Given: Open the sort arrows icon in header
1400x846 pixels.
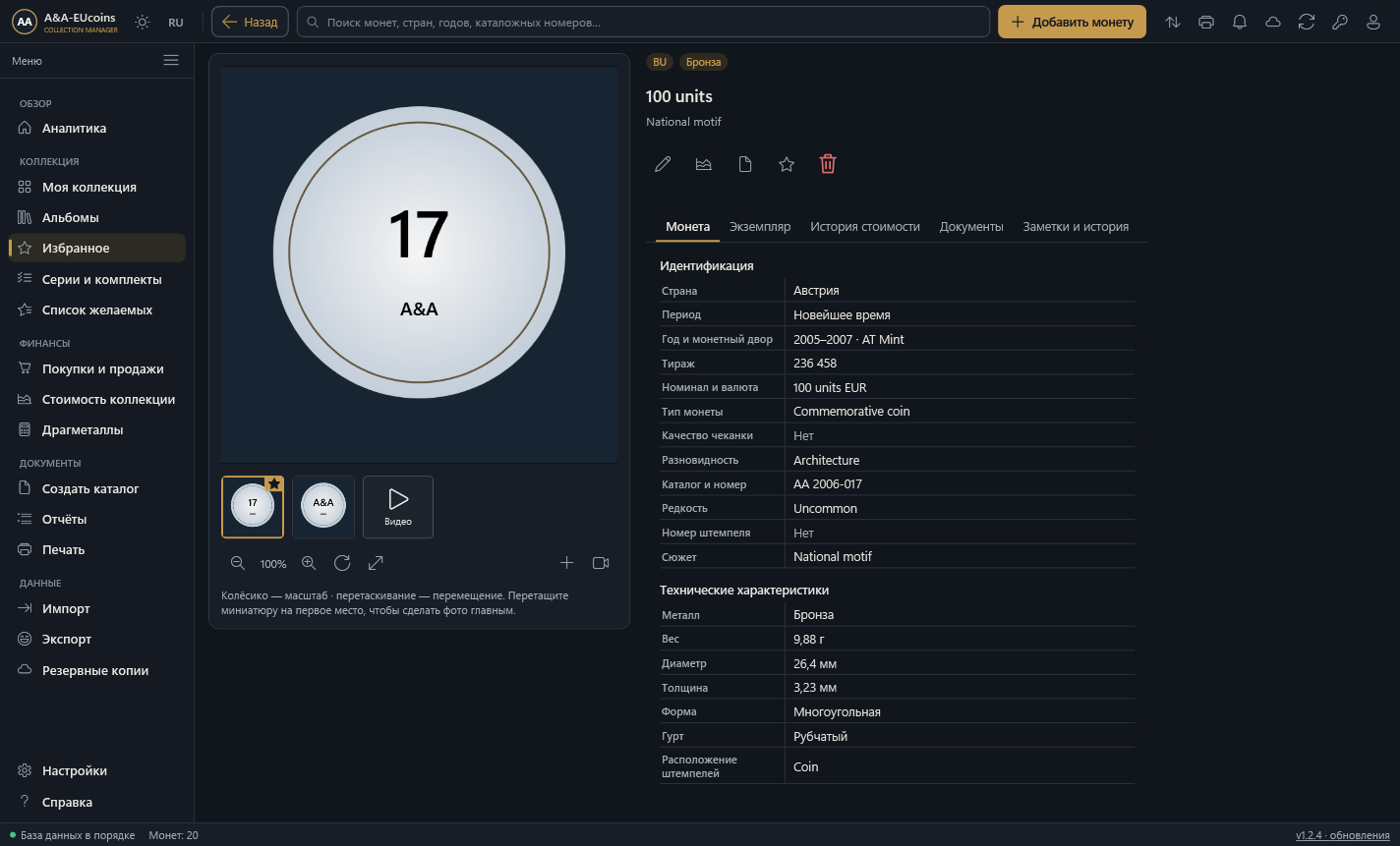Looking at the screenshot, I should (1173, 22).
